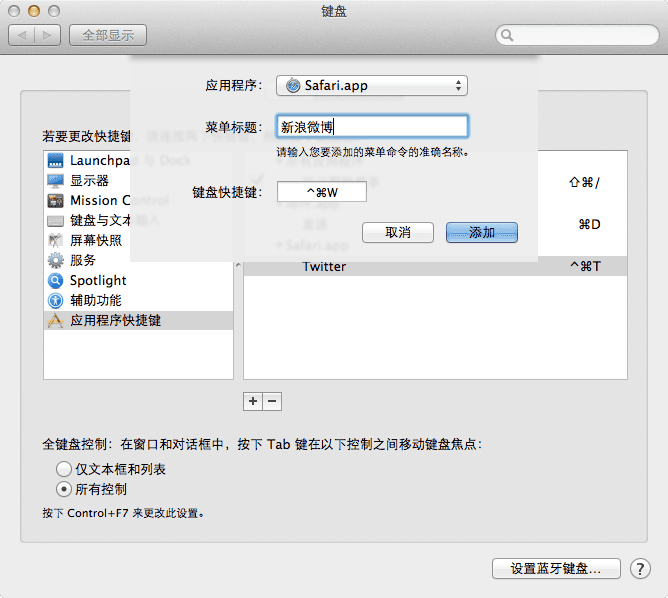Click the Spotlight magnifier icon
The width and height of the screenshot is (668, 598).
tap(55, 280)
